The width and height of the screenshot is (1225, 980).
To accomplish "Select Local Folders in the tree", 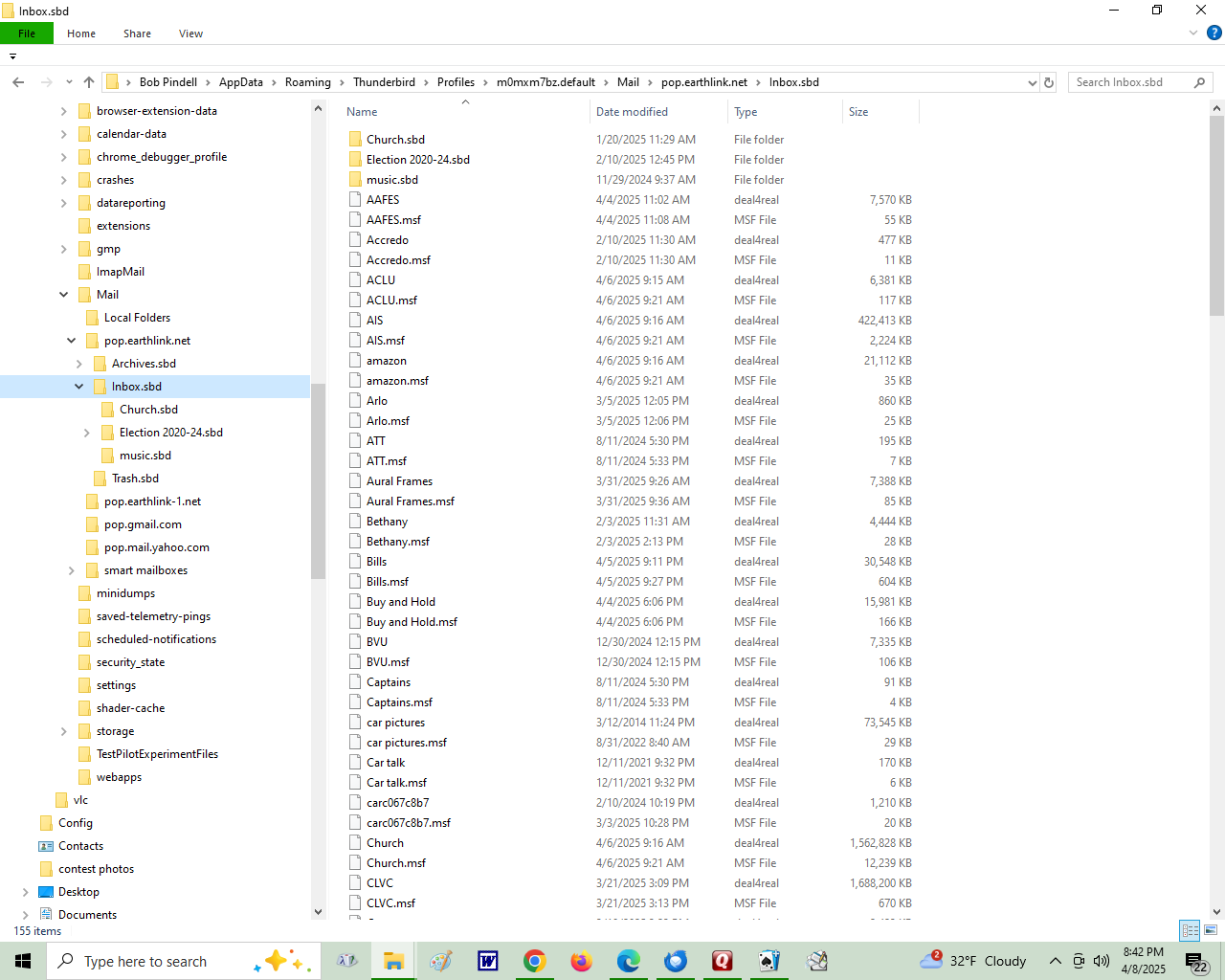I will coord(137,318).
